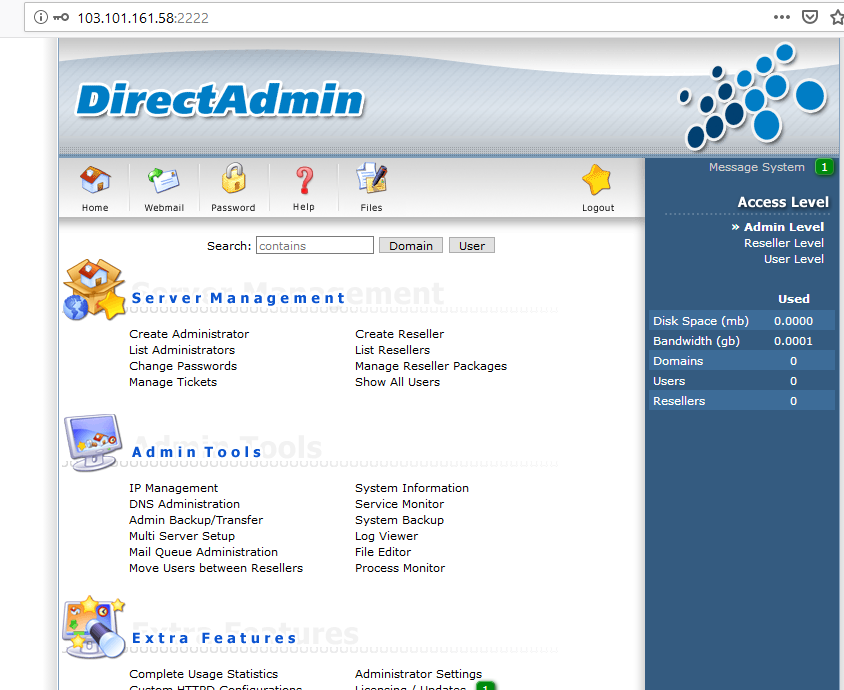
Task: Open Service Monitor
Action: click(399, 504)
